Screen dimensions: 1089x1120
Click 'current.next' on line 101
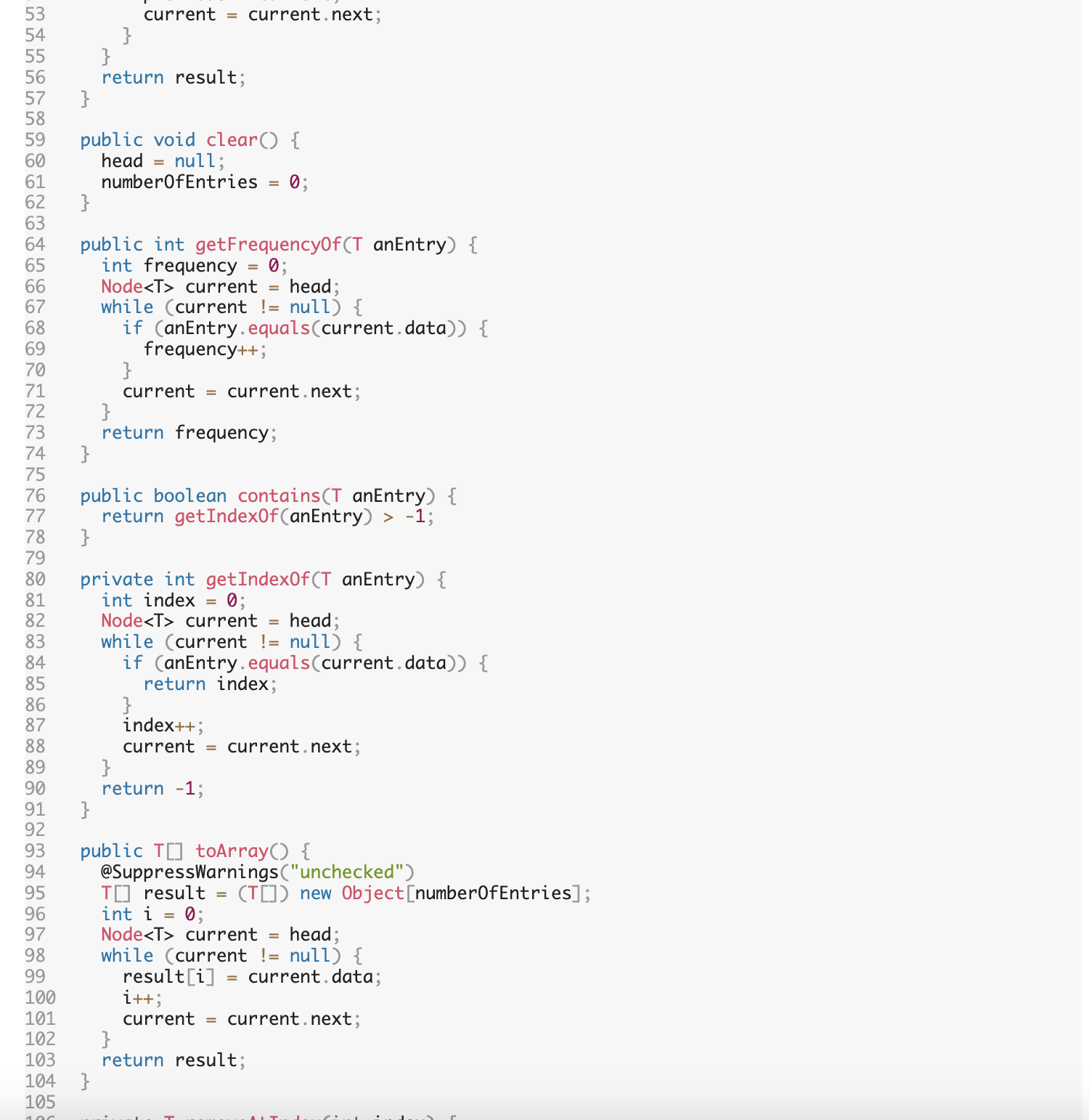tap(290, 1018)
